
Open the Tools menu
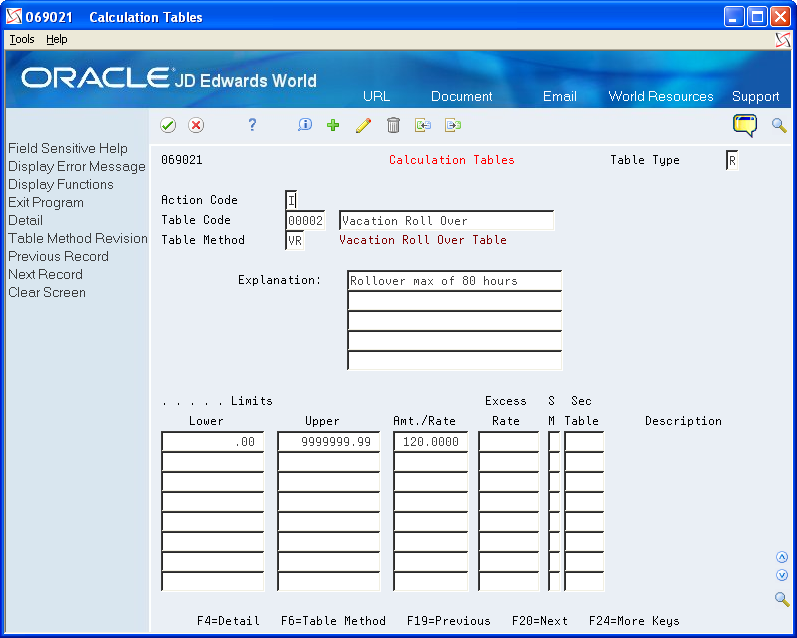(22, 39)
